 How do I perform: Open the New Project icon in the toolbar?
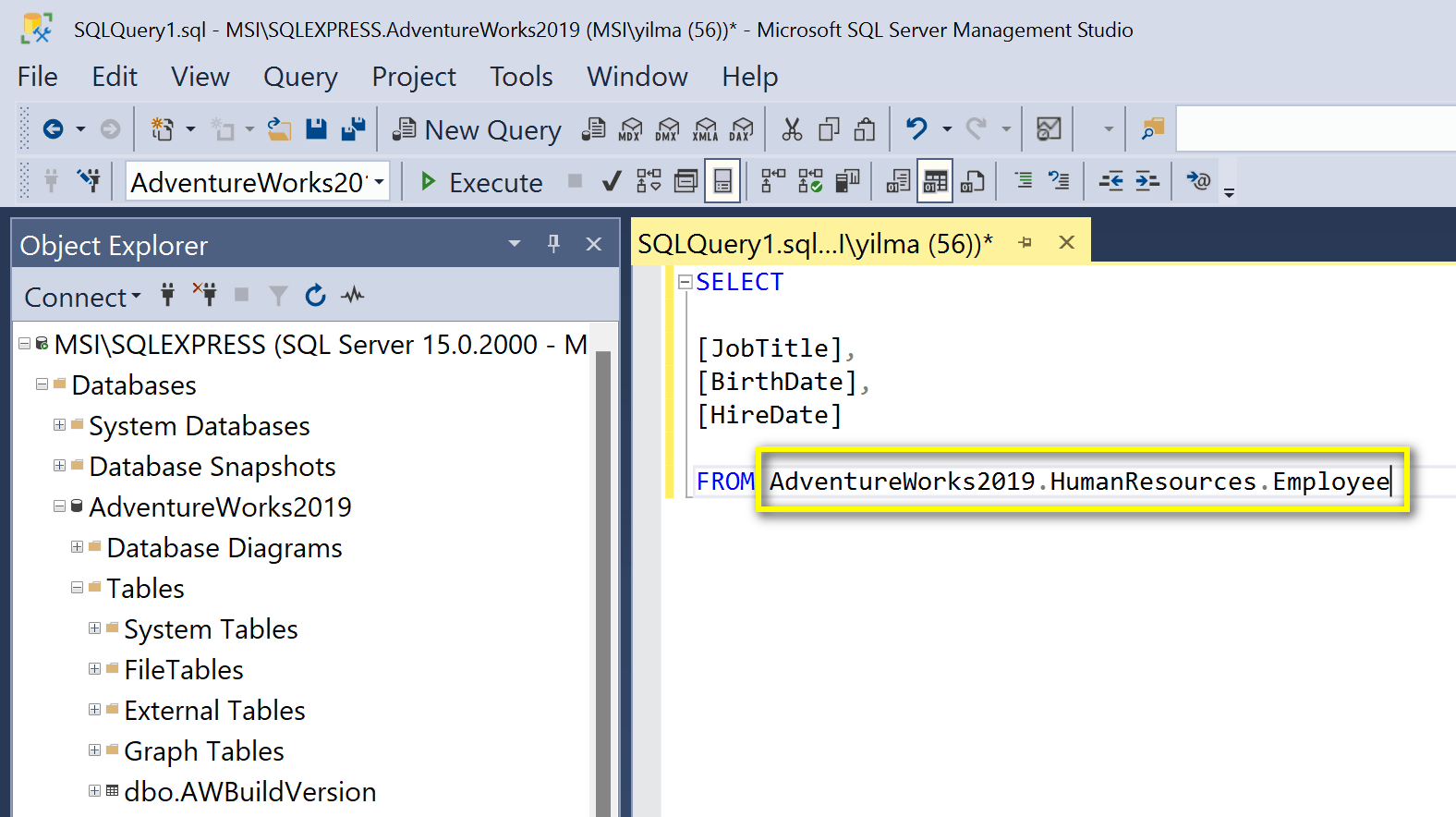coord(163,129)
